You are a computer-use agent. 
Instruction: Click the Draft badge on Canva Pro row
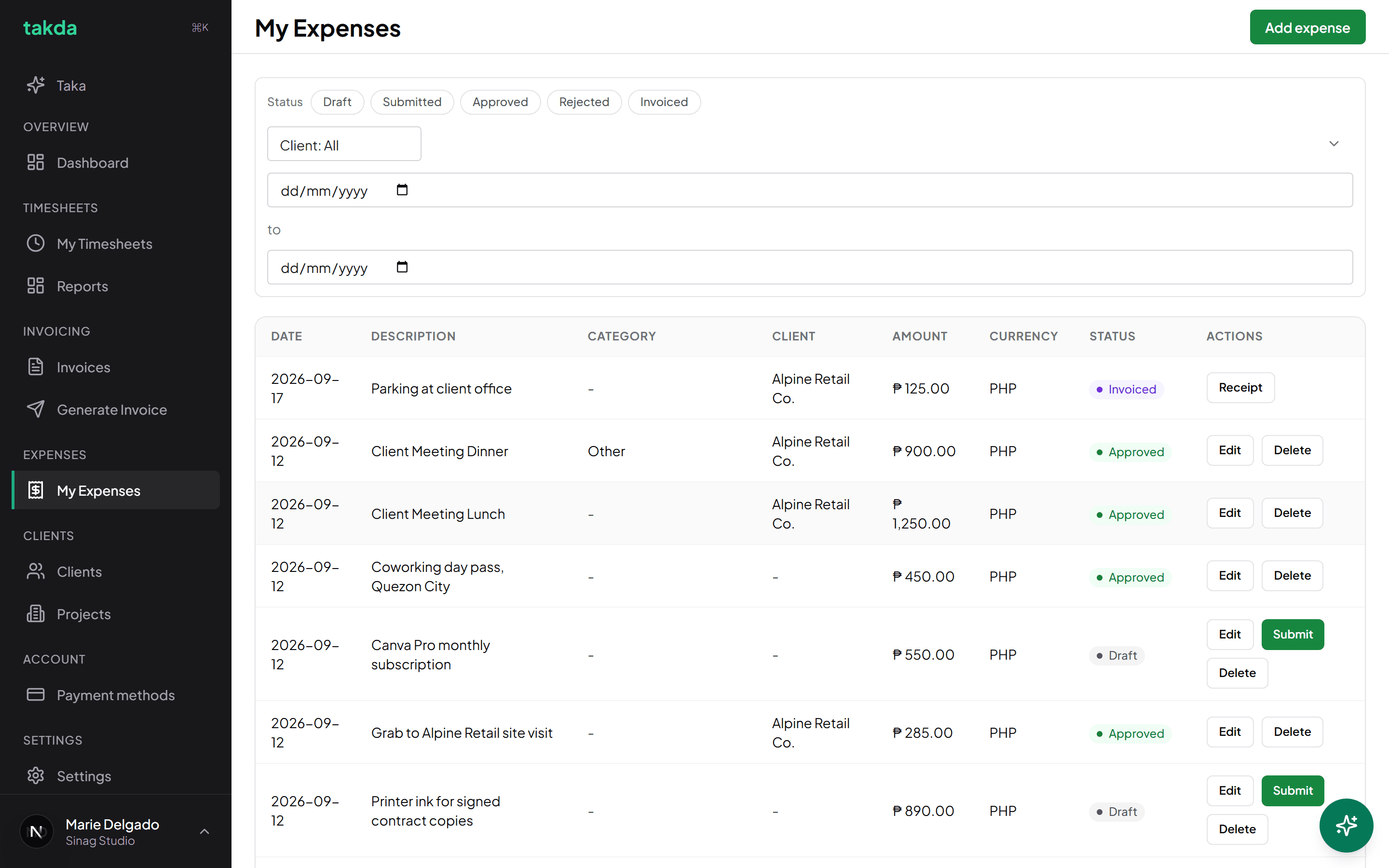tap(1117, 656)
